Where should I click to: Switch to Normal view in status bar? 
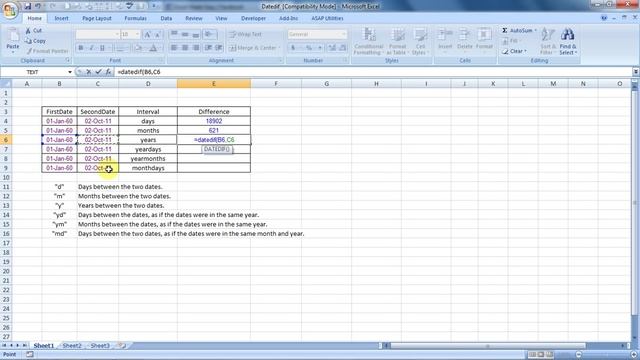point(532,354)
